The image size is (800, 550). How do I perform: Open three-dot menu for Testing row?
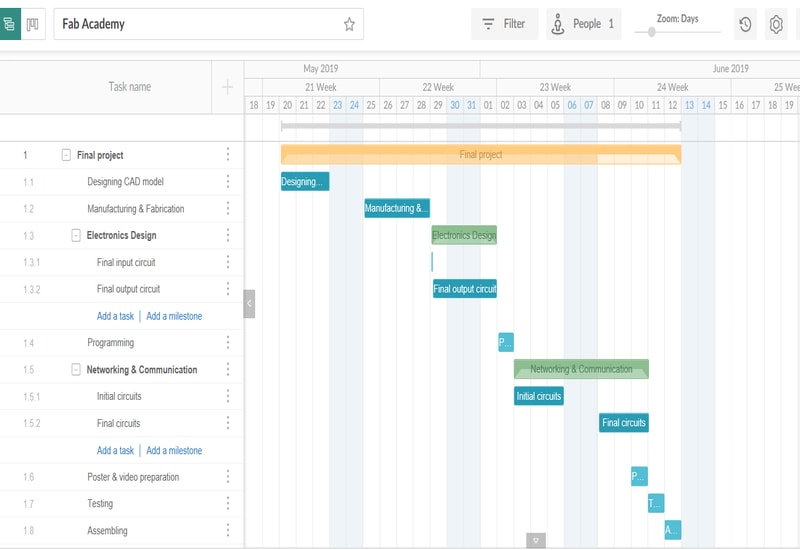[x=228, y=504]
